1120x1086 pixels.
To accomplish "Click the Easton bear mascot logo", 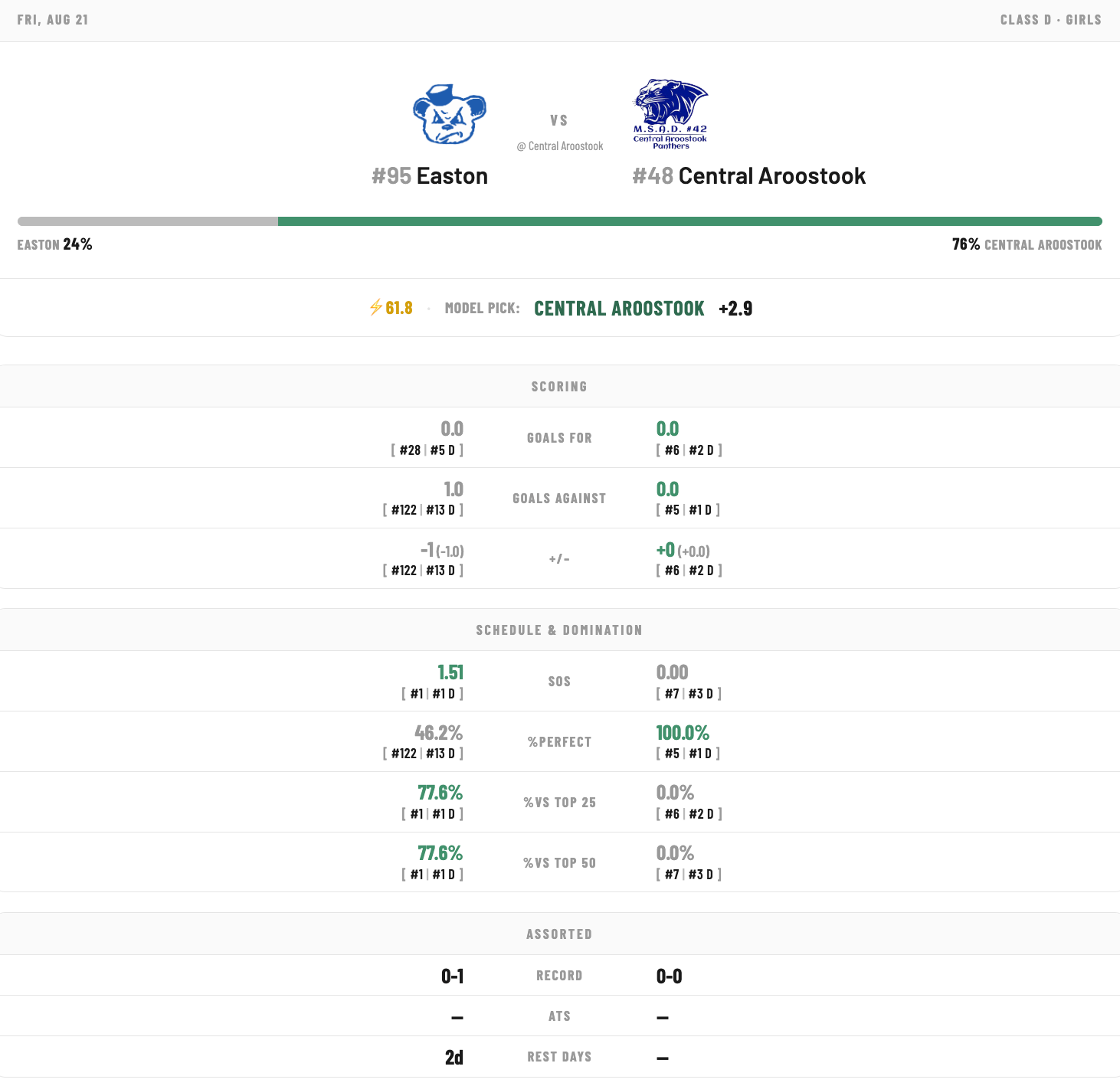I will (x=450, y=114).
